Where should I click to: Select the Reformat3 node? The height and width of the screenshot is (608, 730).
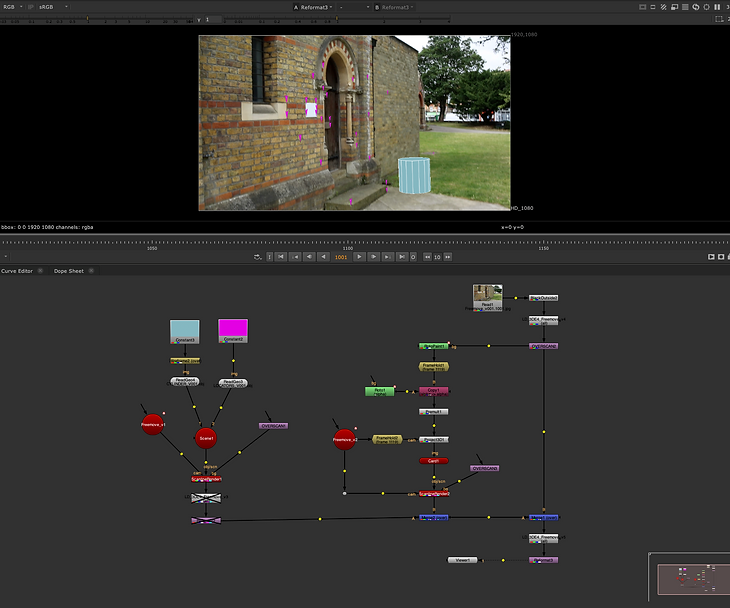pyautogui.click(x=543, y=560)
